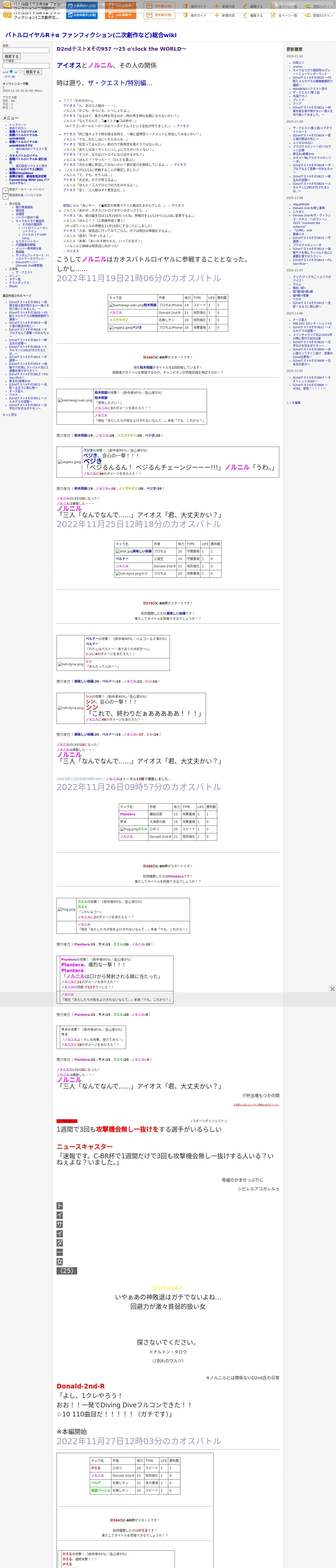Open 軽行事連絡板 board link
Viewport: 336px width, 1568px height.
tap(24, 207)
